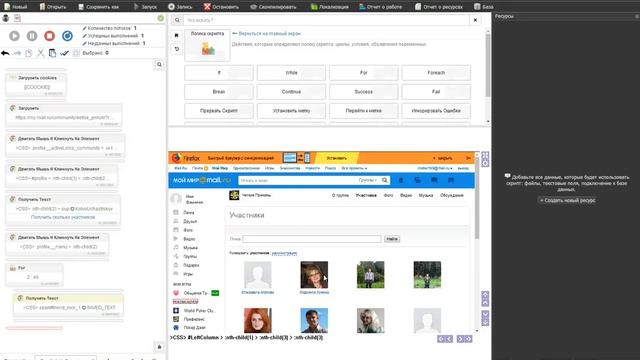Click Отчет о работе in toolbar
Image resolution: width=640 pixels, height=360 pixels.
381,7
